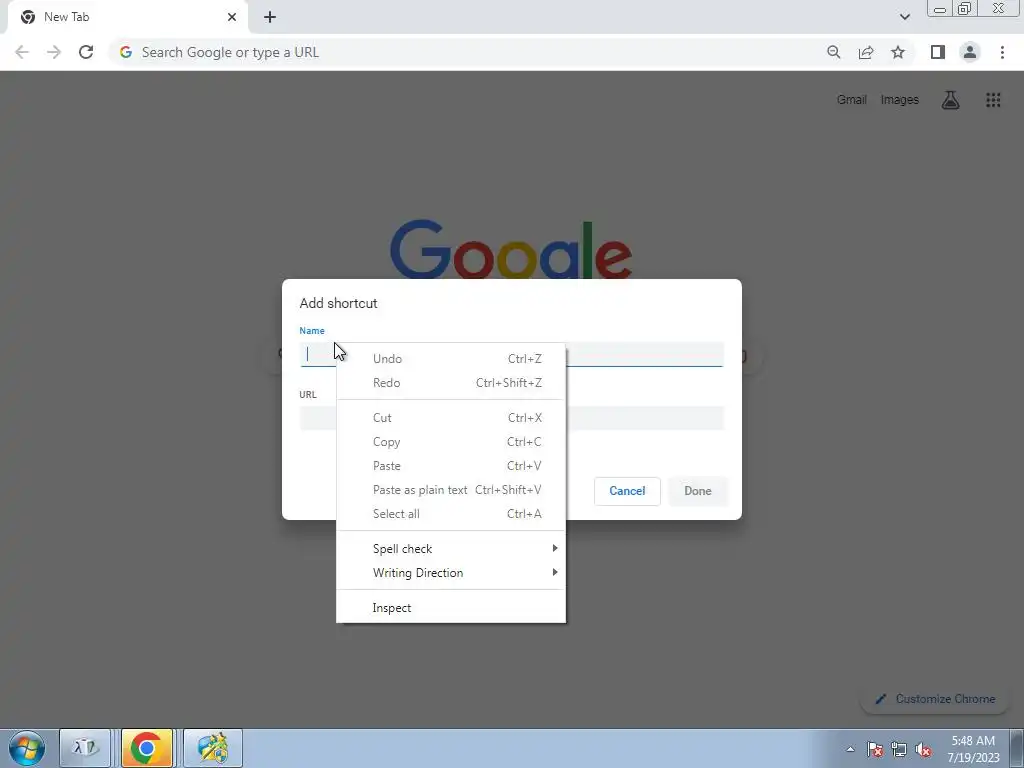Click the share page icon
The height and width of the screenshot is (768, 1024).
click(866, 52)
